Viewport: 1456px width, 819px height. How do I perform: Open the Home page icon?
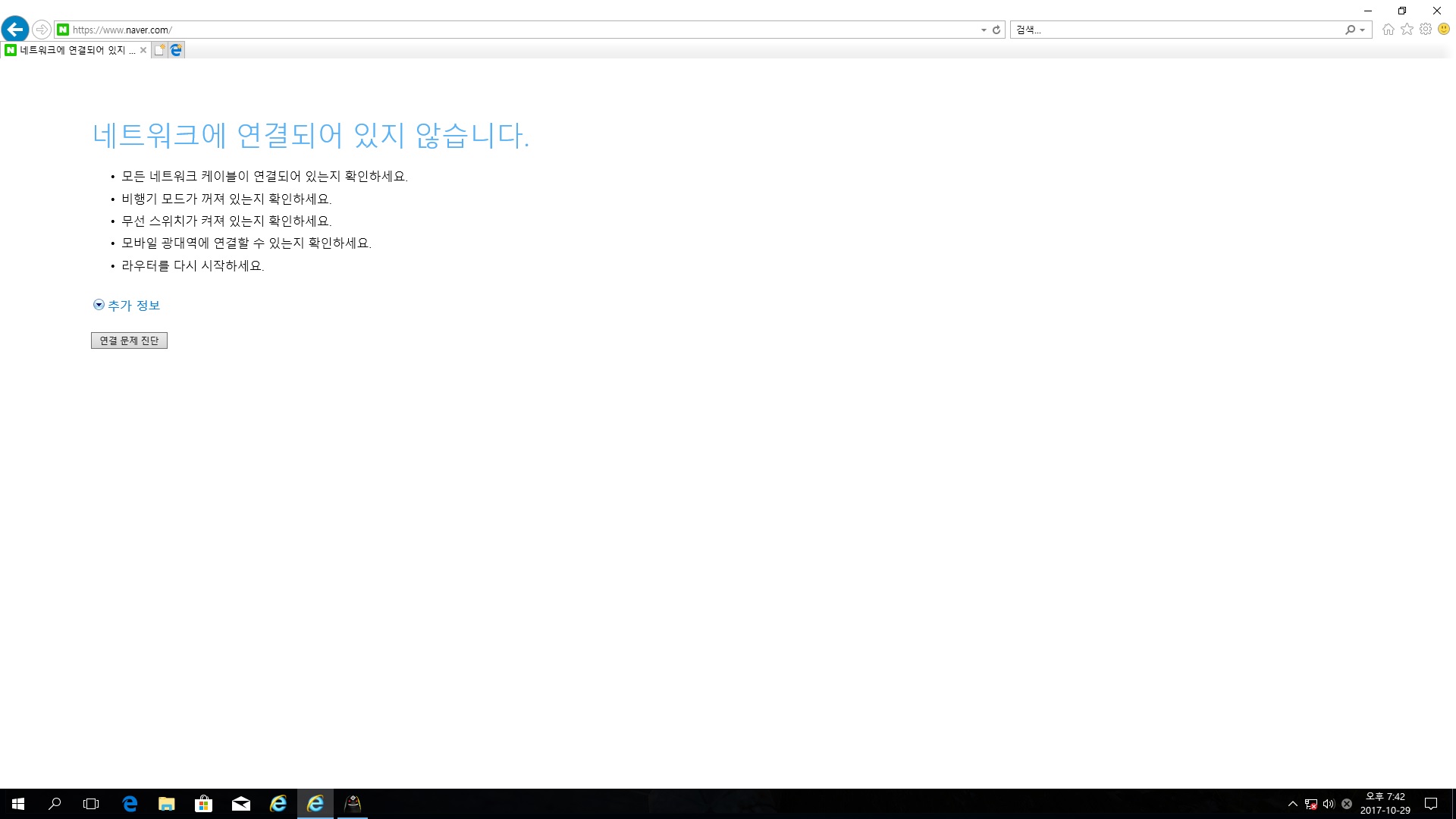coord(1389,30)
